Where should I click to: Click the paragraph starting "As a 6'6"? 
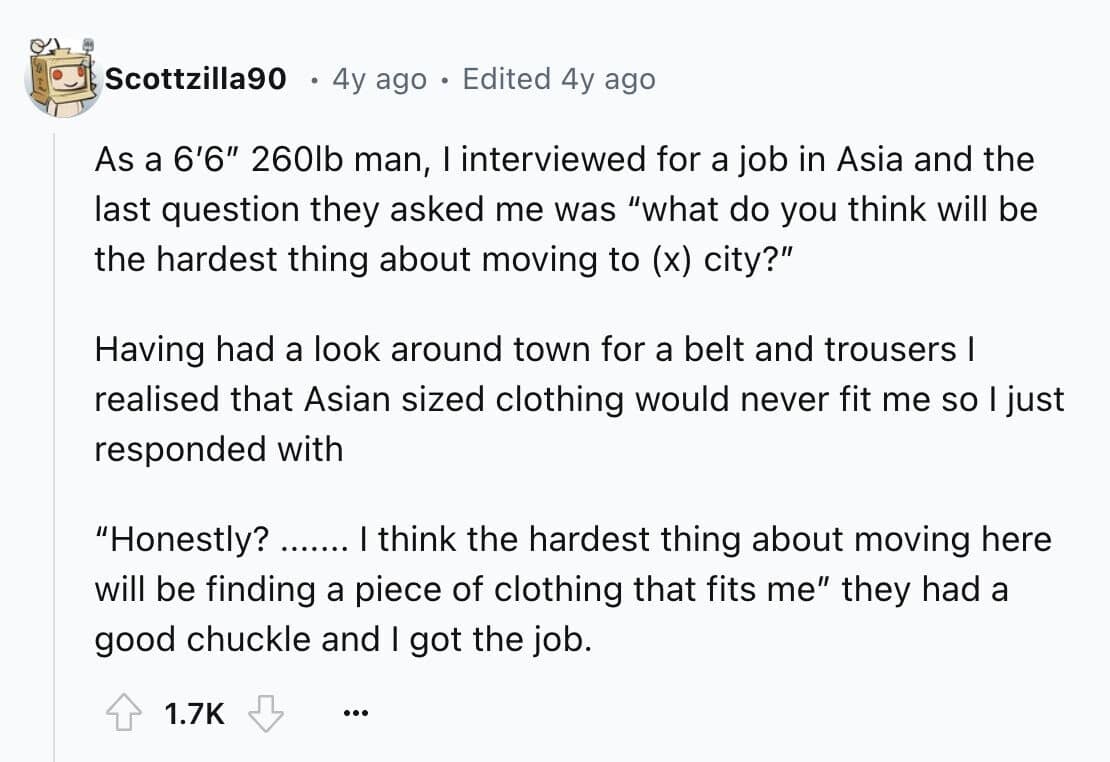click(x=565, y=209)
